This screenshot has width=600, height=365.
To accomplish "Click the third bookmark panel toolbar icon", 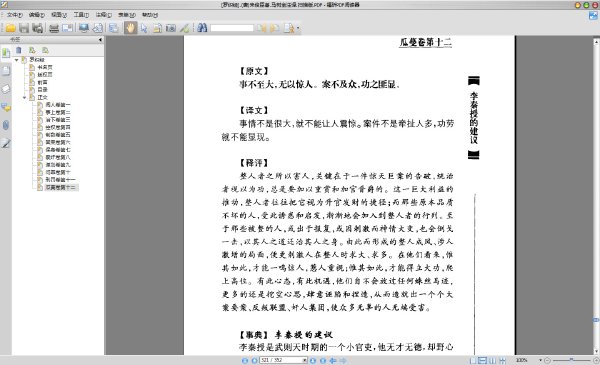I will pyautogui.click(x=46, y=50).
